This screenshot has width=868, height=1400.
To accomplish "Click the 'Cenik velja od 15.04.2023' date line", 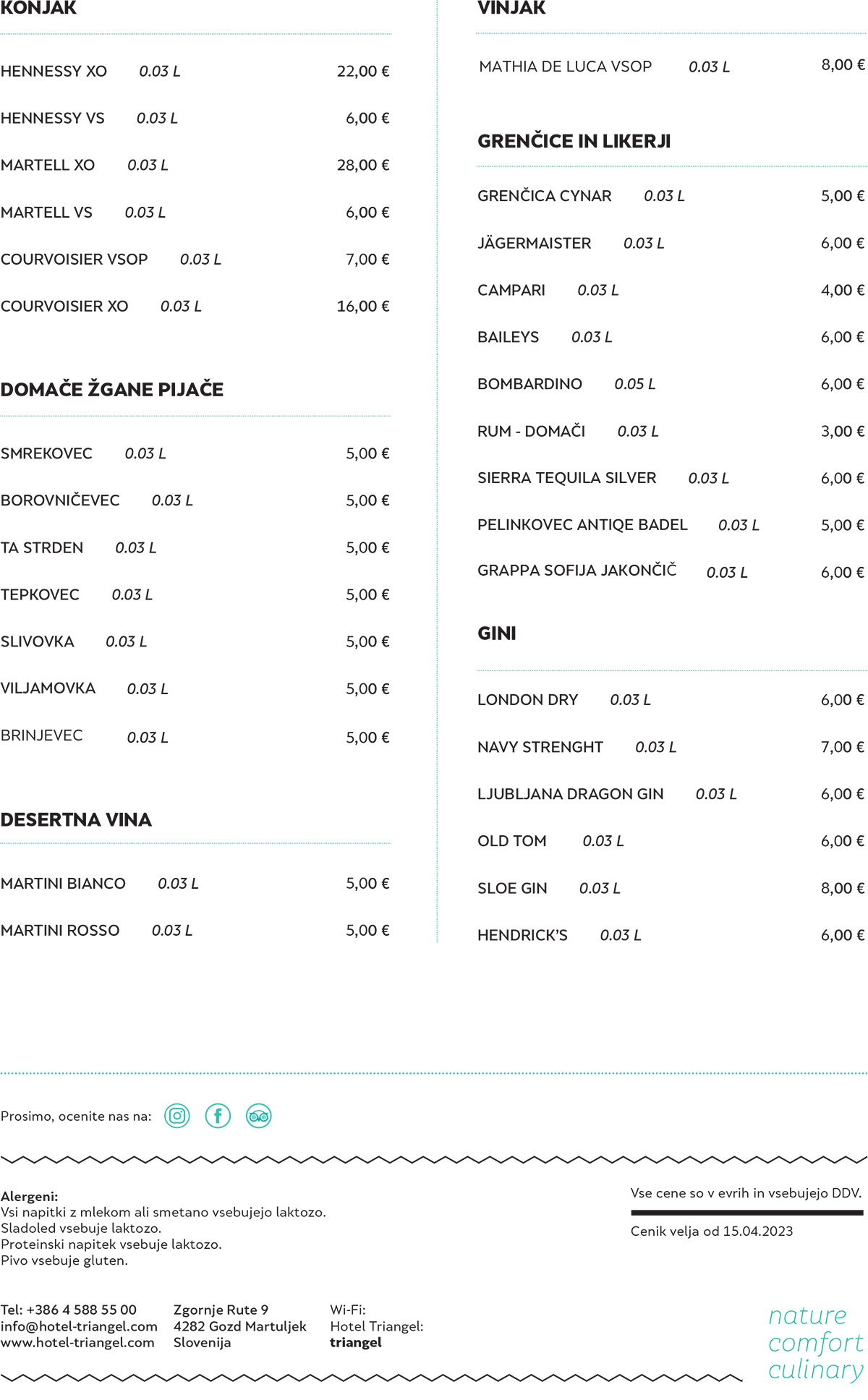I will pyautogui.click(x=712, y=1232).
